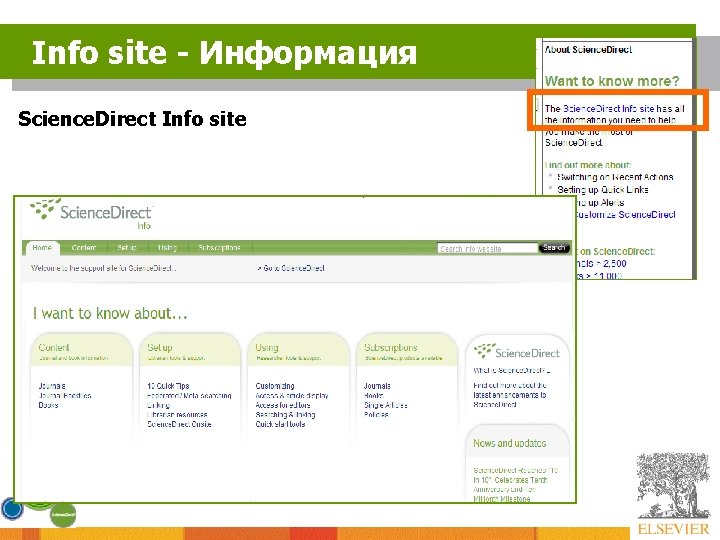Click the ScienceDirect Info site link in the sidebar

[608, 109]
